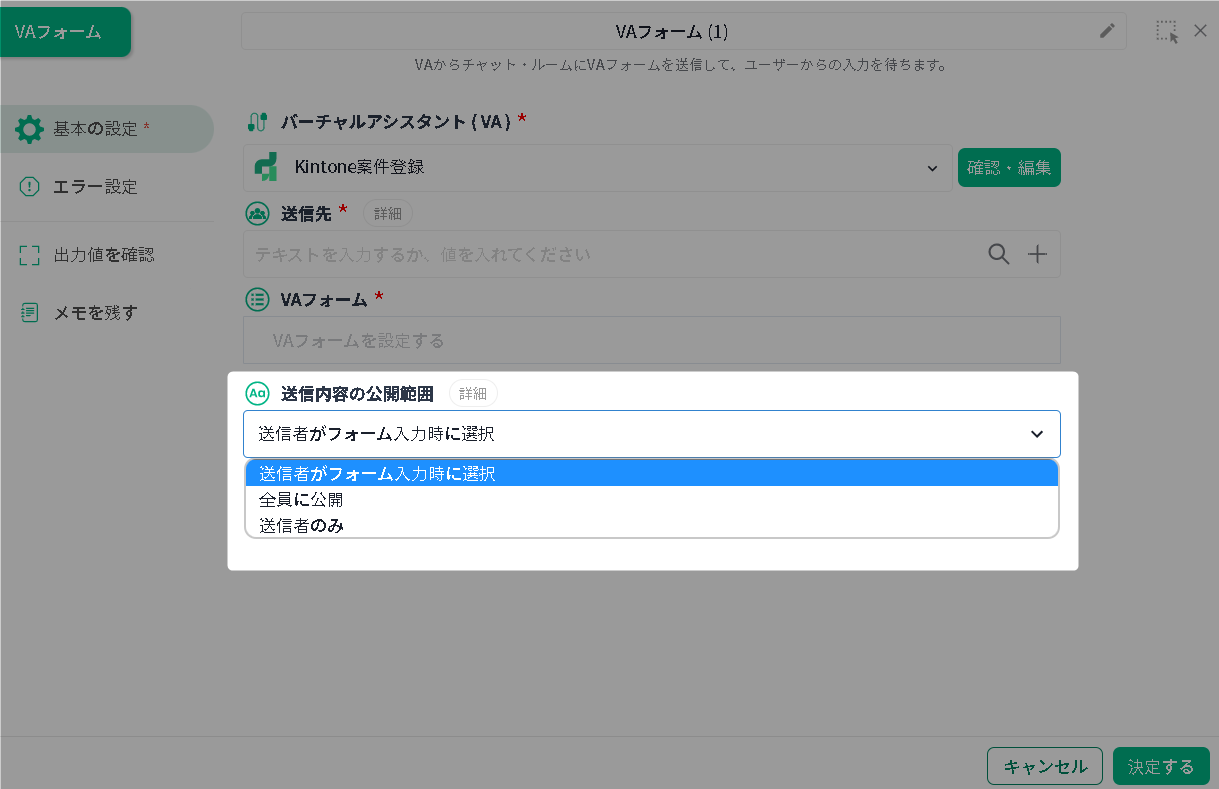The image size is (1219, 789).
Task: Click the search magnifier in 送信先 field
Action: coord(998,254)
